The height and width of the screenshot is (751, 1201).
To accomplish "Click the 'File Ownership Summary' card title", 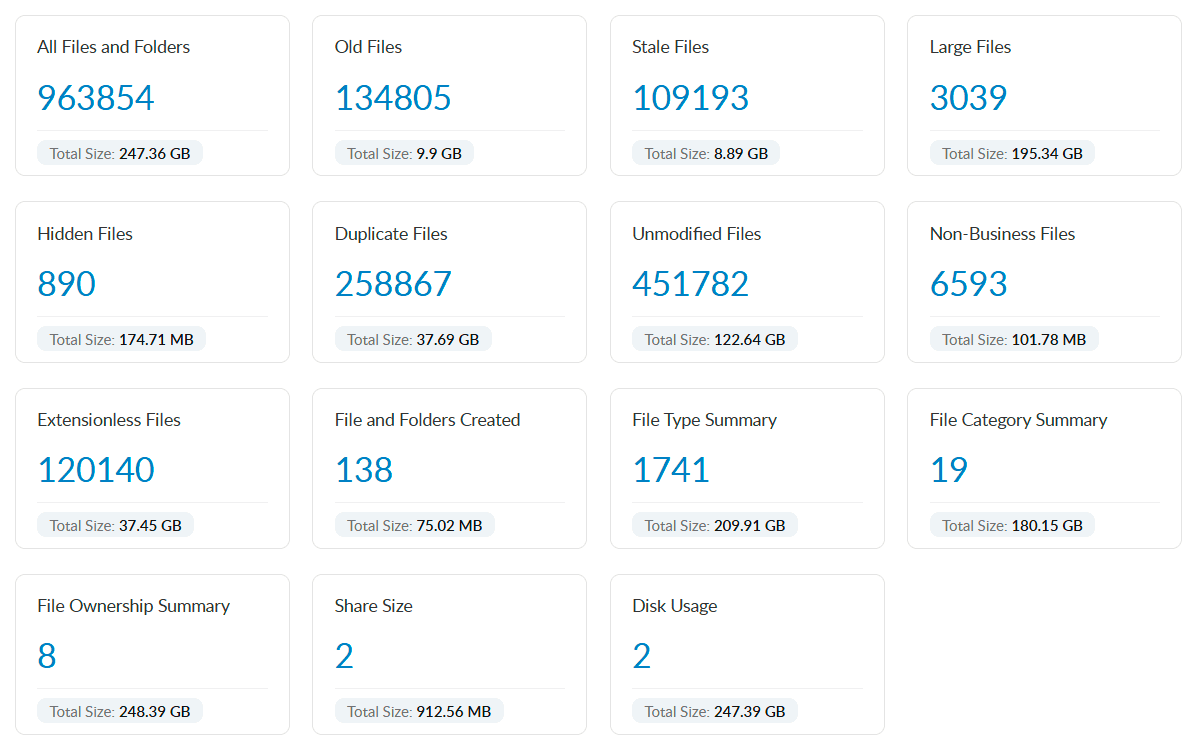I will click(133, 606).
